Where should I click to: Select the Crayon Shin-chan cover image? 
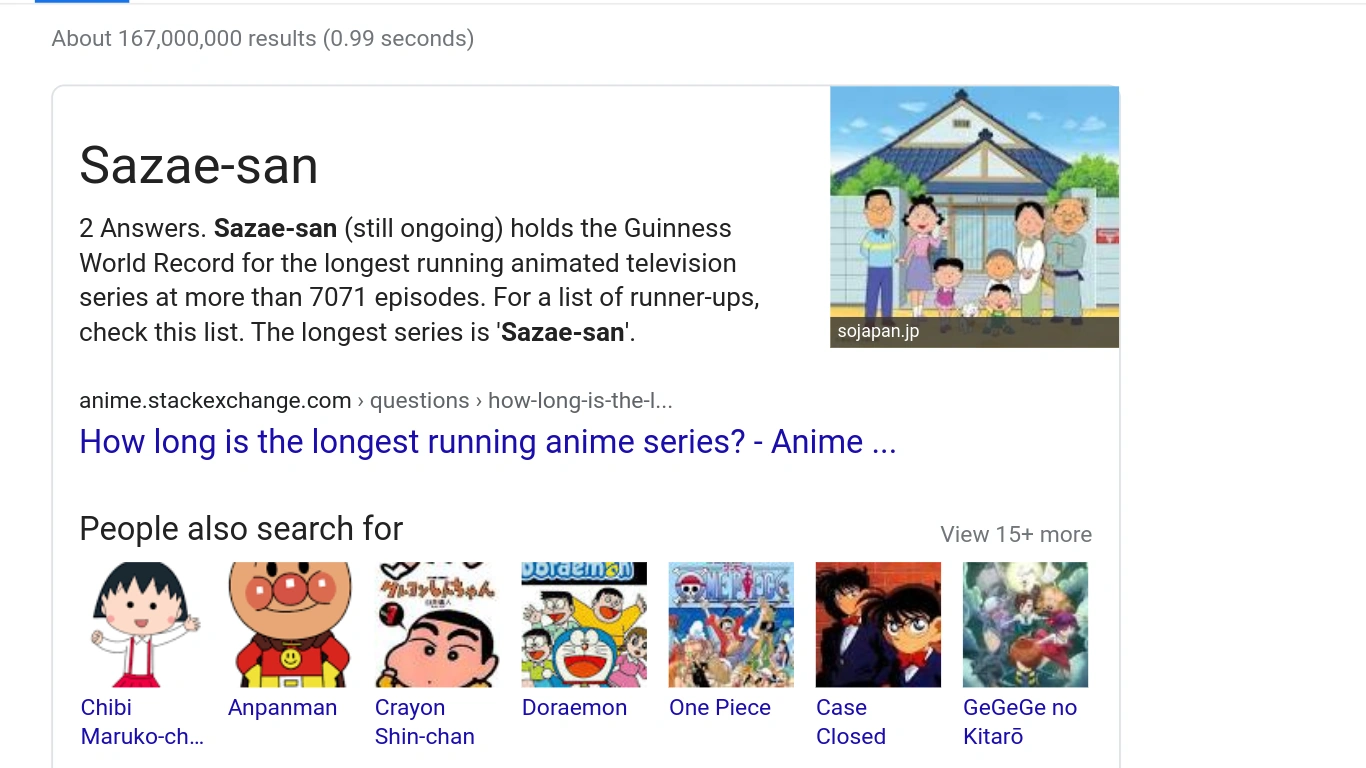pos(437,624)
